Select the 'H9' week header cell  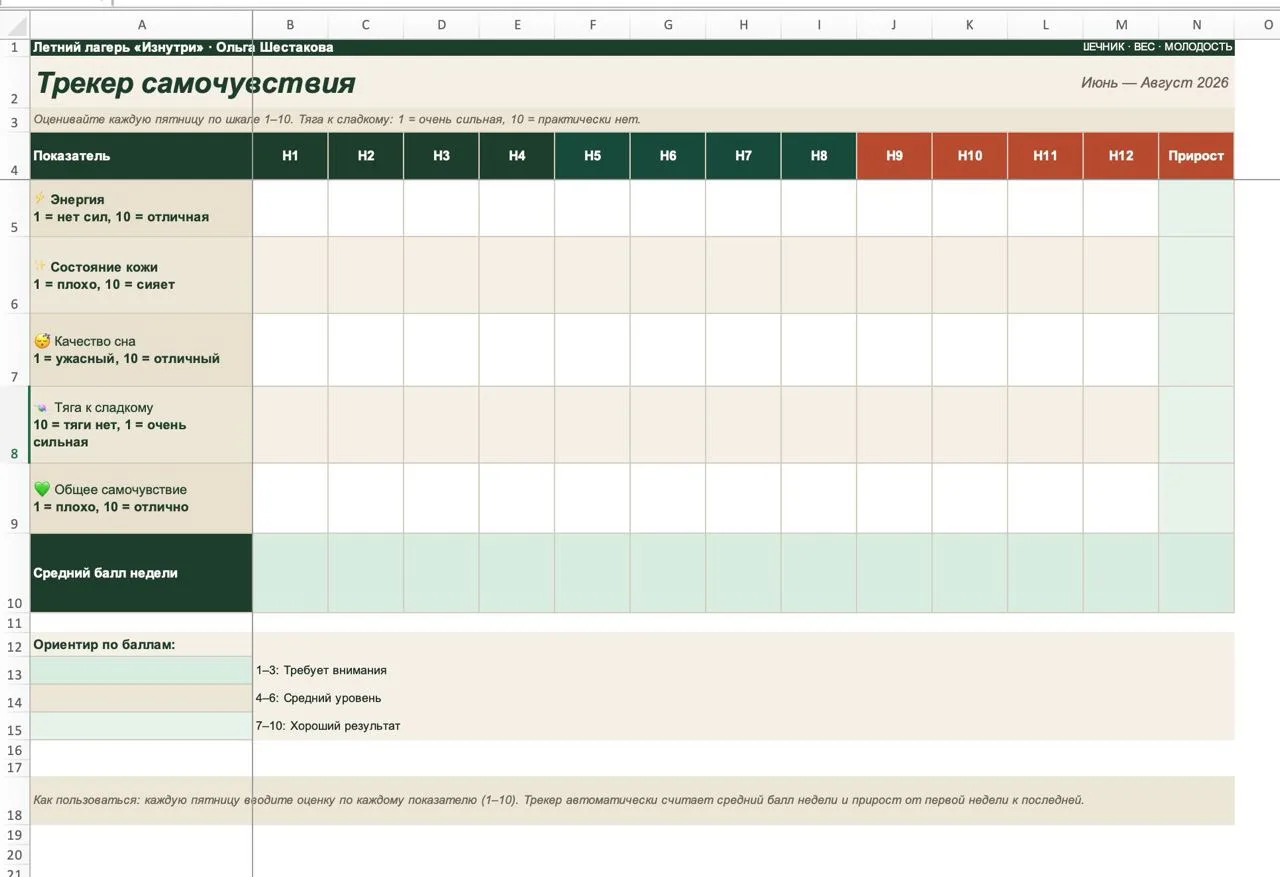pyautogui.click(x=894, y=156)
